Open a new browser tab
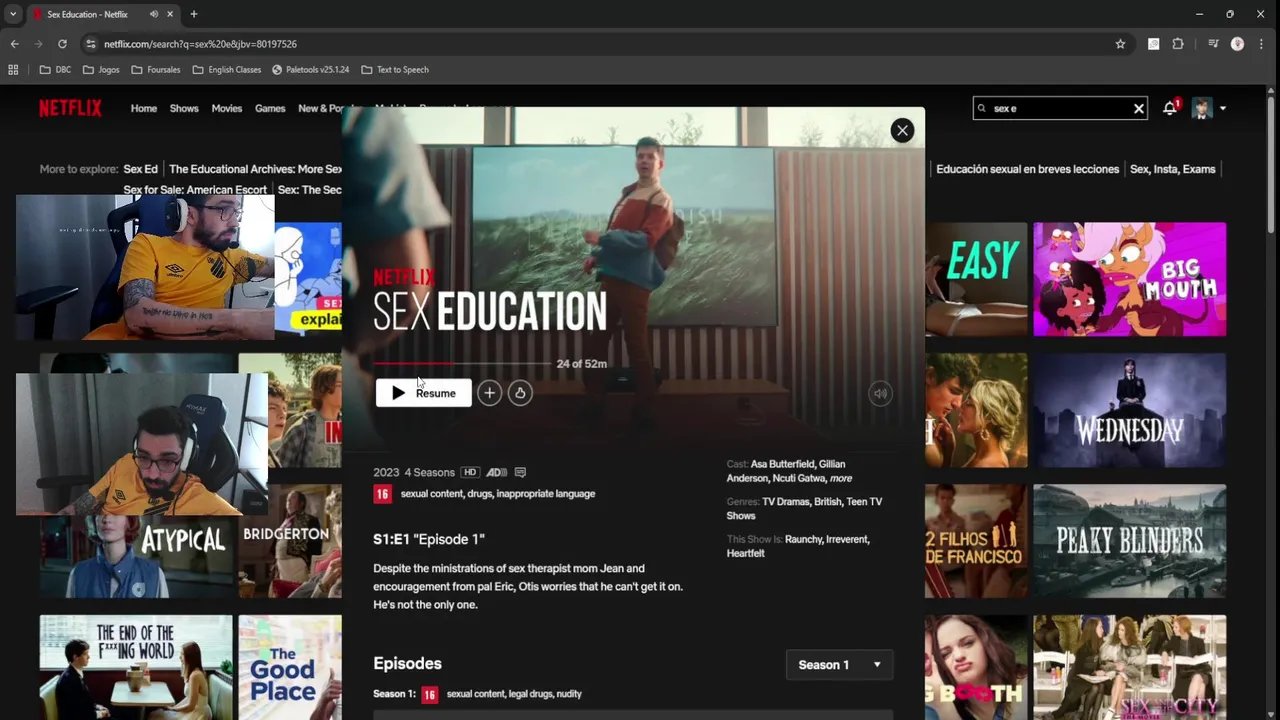 [194, 14]
